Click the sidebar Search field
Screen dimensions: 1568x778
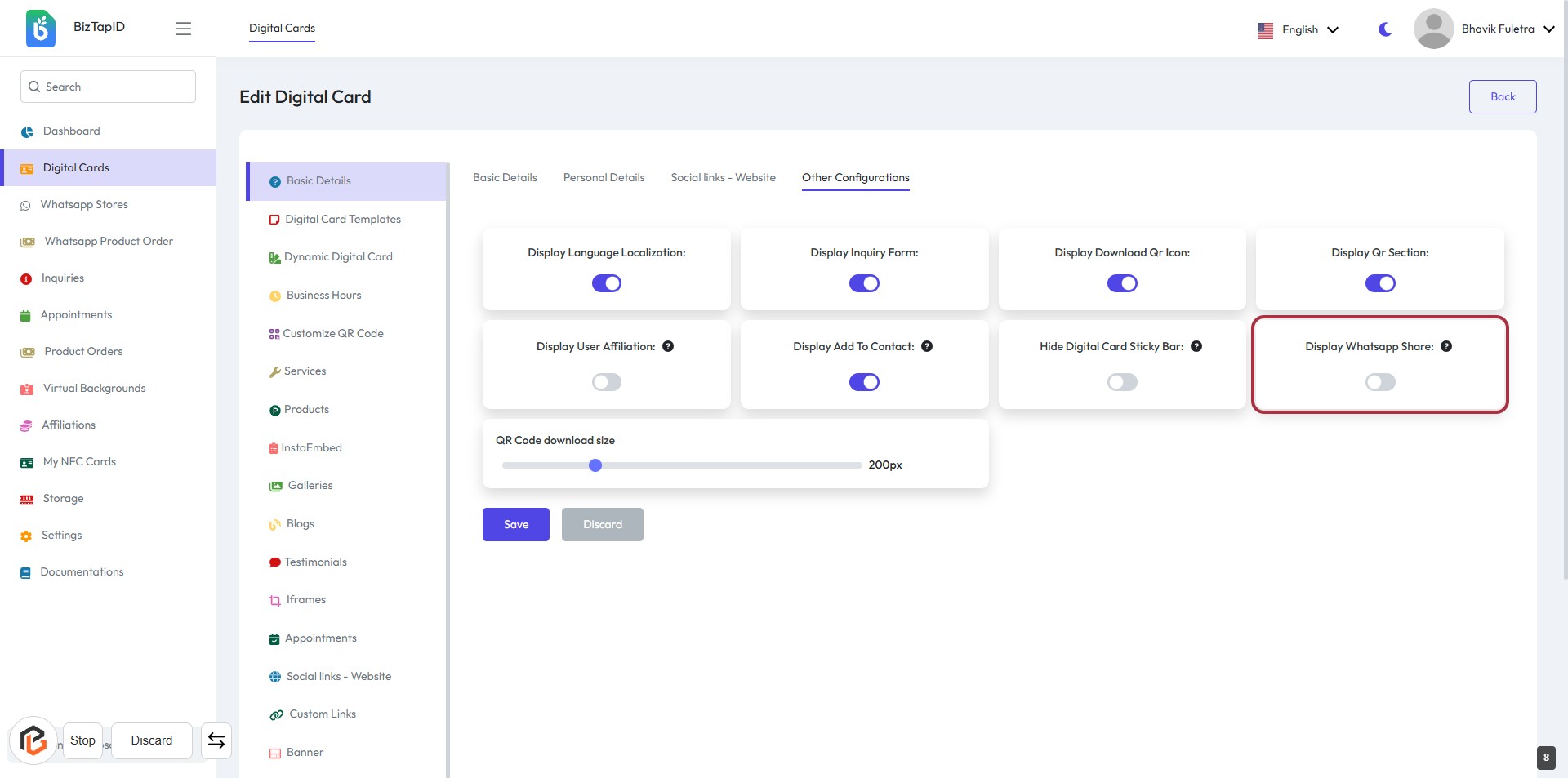(x=108, y=87)
